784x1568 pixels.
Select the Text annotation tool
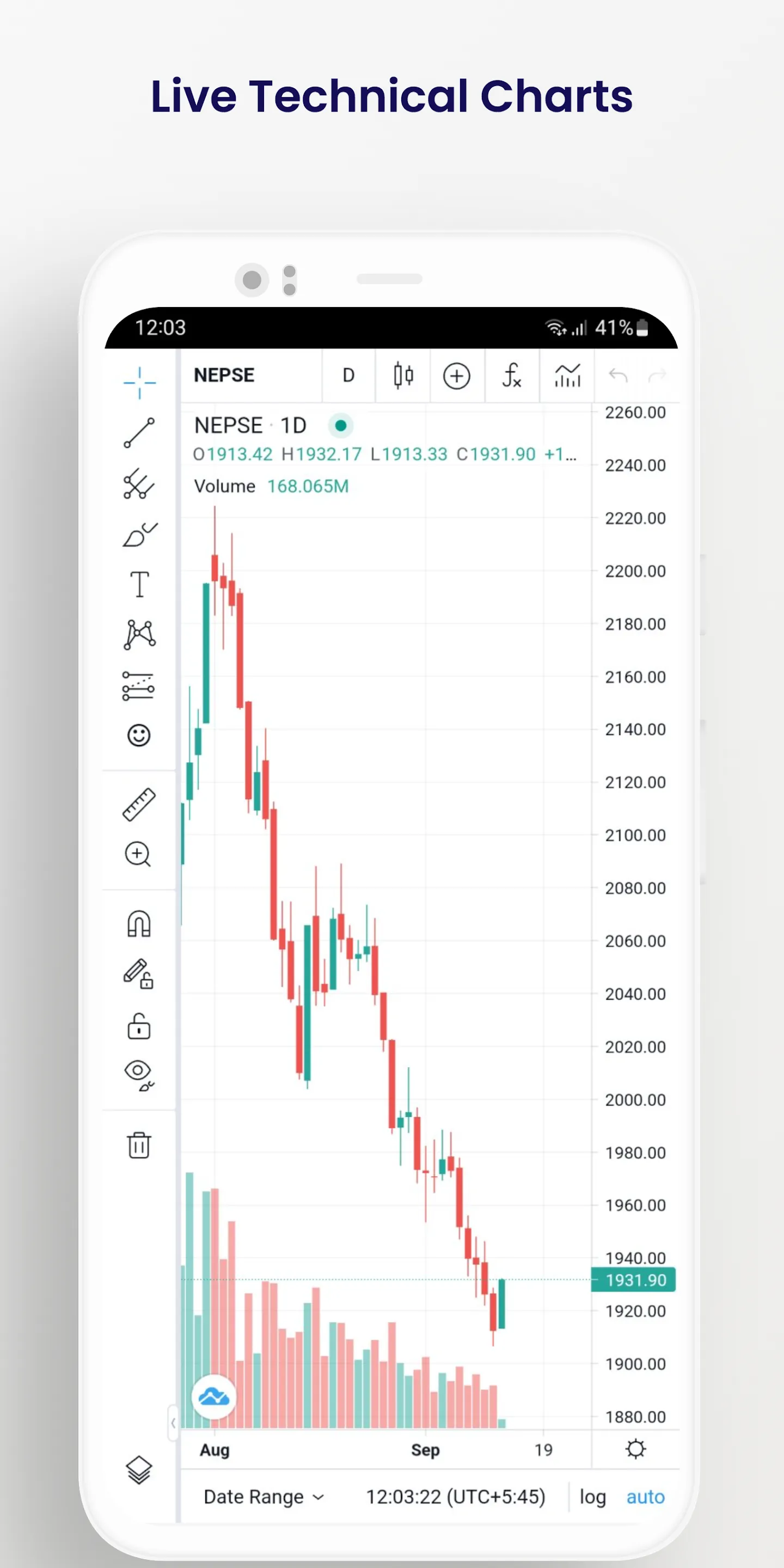pos(139,584)
